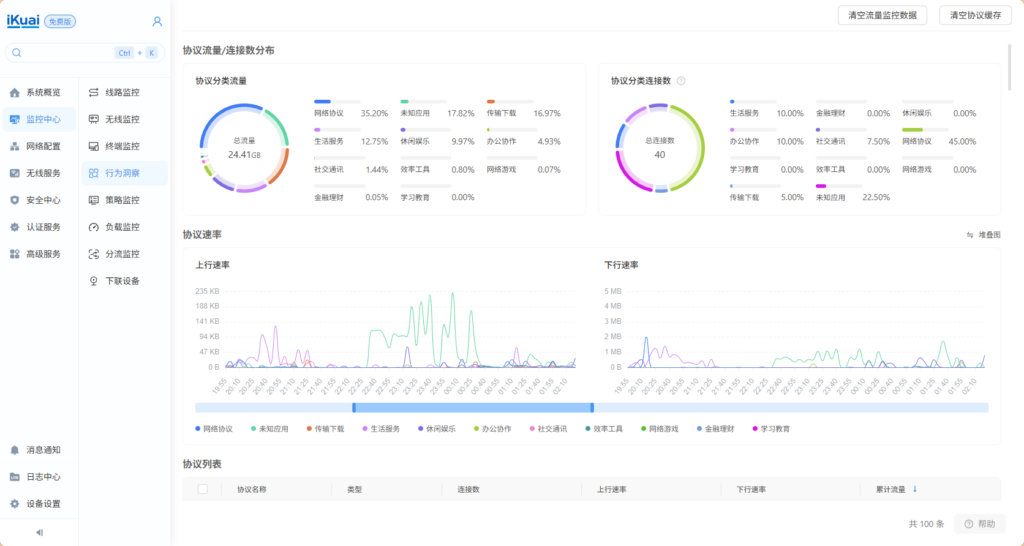This screenshot has width=1024, height=546.
Task: Click the search magnifier icon
Action: pyautogui.click(x=17, y=53)
